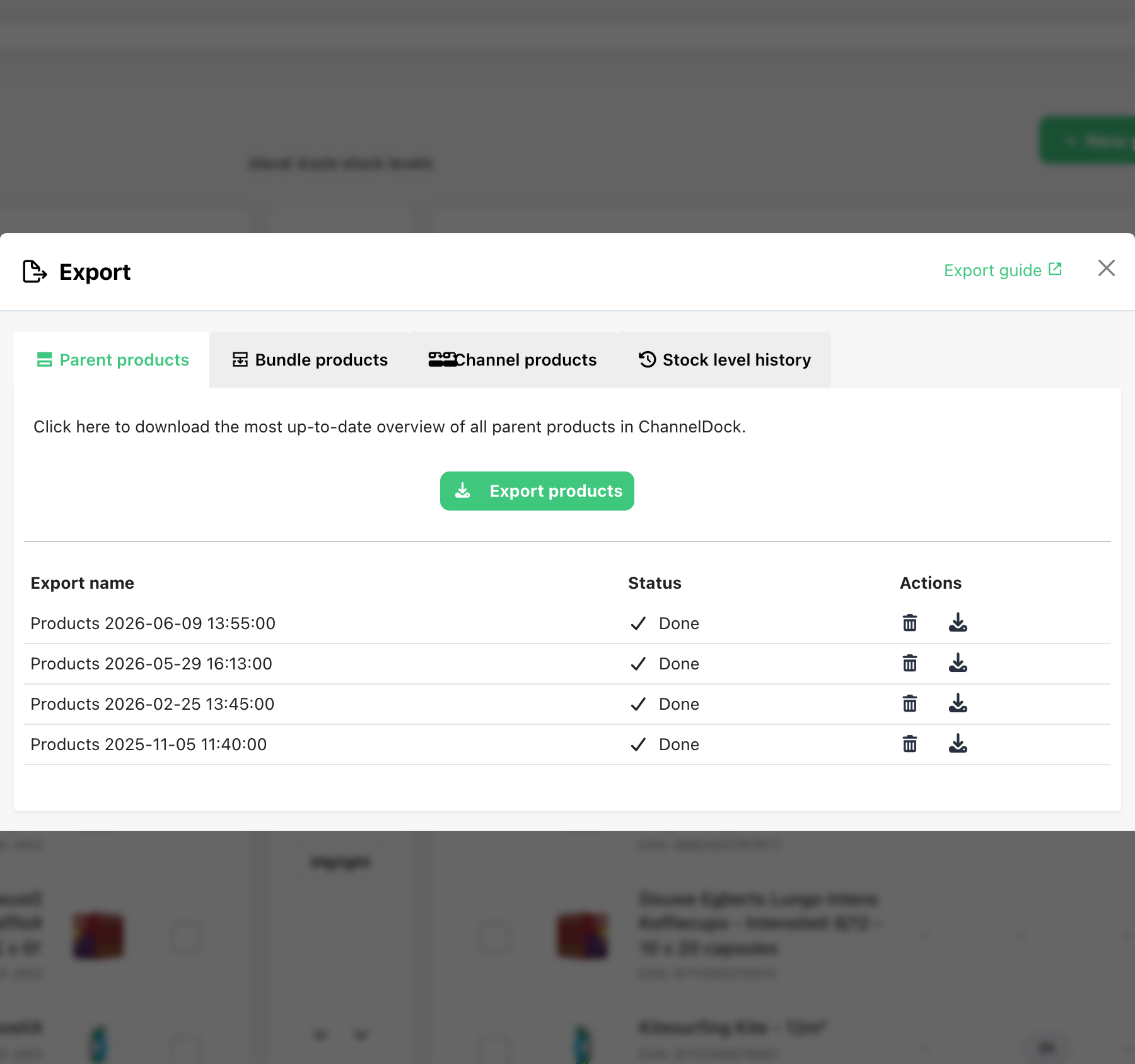Image resolution: width=1135 pixels, height=1064 pixels.
Task: Delete the Products 2026-06-09 13:55:00 export
Action: coord(909,623)
